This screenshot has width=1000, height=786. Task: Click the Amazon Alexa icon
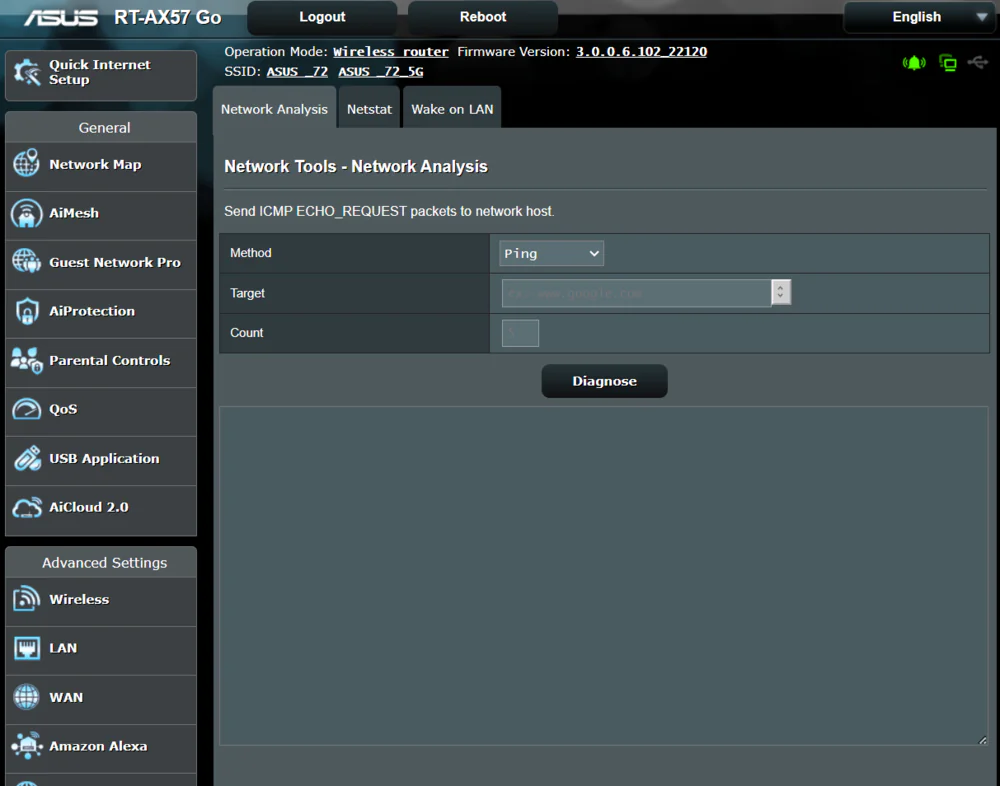click(27, 746)
